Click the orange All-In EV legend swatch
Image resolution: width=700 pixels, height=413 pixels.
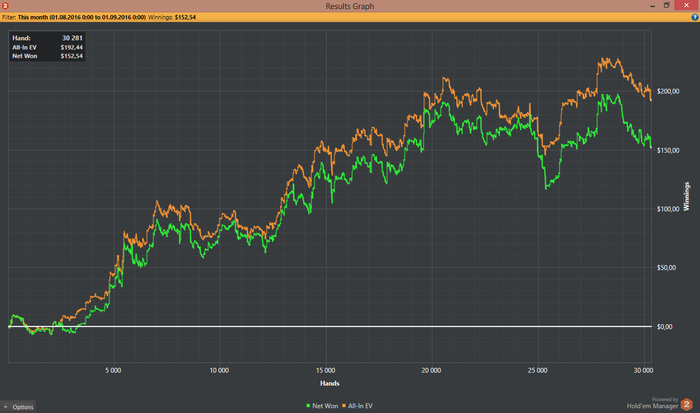(344, 406)
